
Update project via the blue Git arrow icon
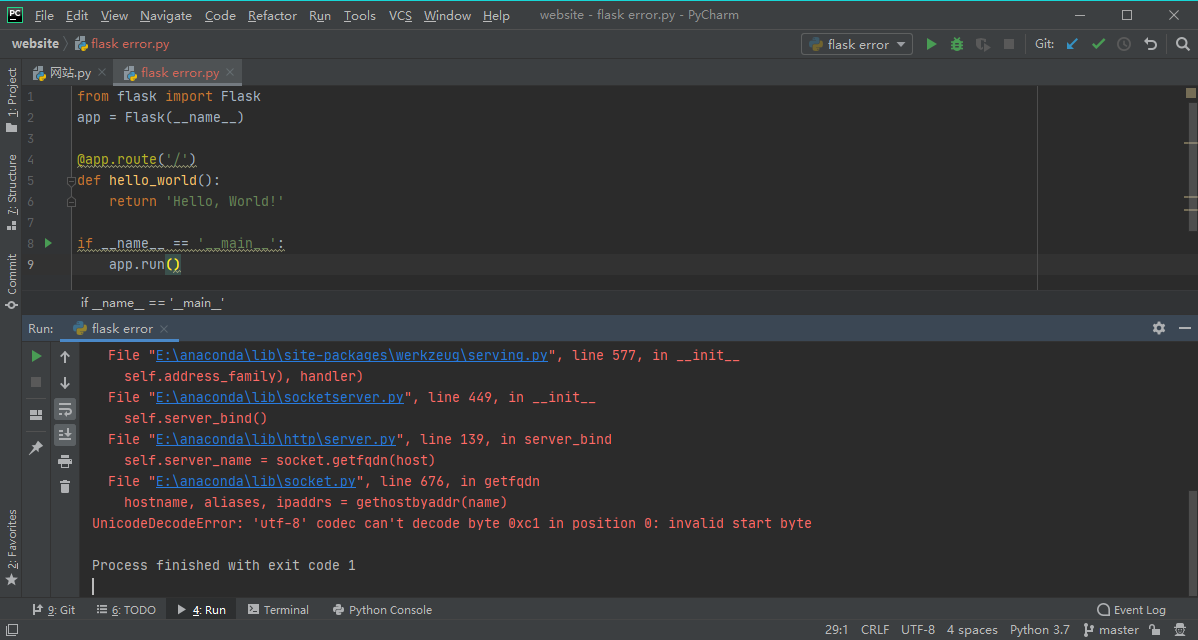[x=1071, y=44]
